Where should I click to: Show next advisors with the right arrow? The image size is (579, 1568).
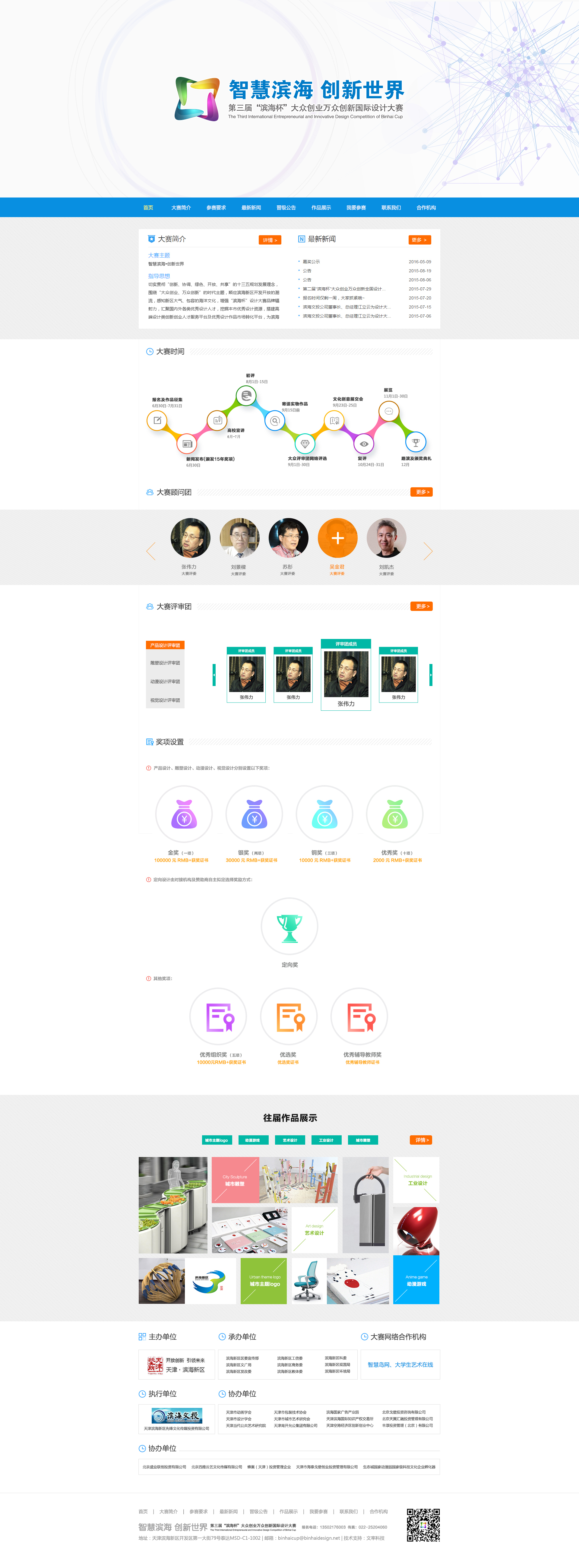point(428,551)
